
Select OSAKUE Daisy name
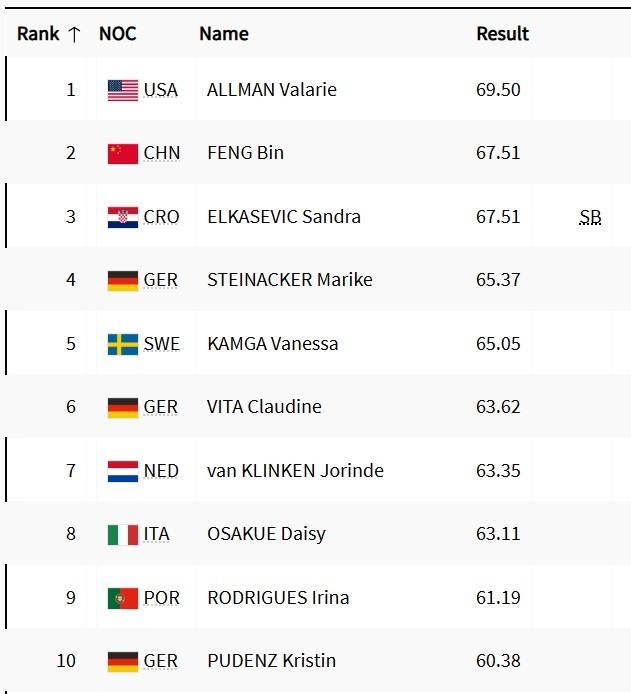coord(266,534)
